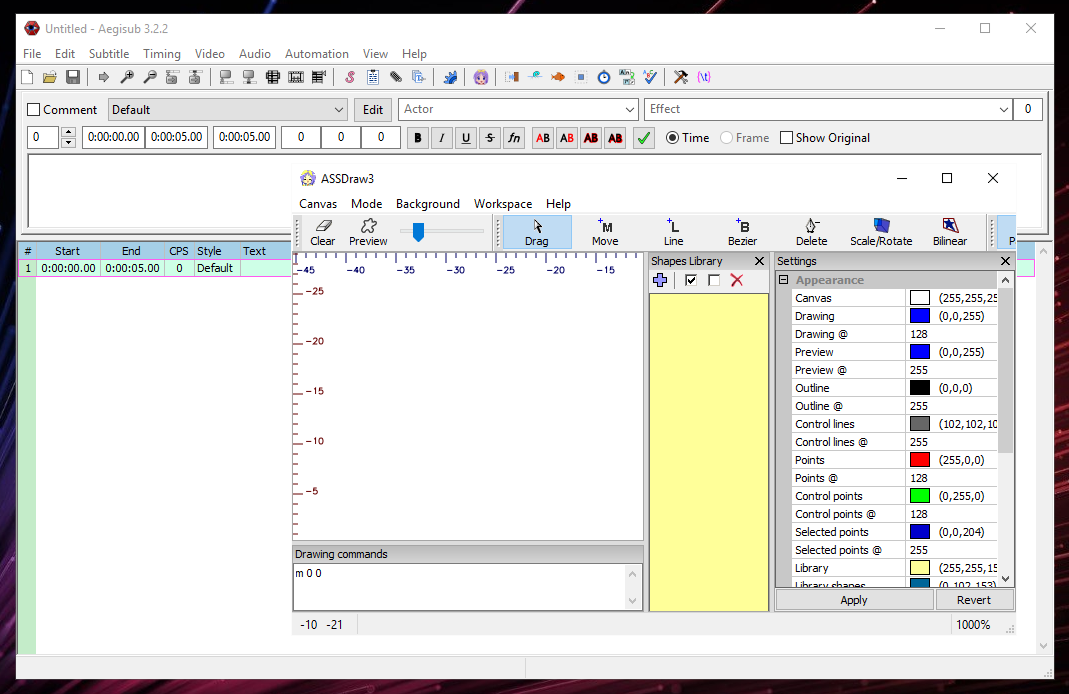This screenshot has height=694, width=1069.
Task: Check all shapes in Shapes Library
Action: pos(691,280)
